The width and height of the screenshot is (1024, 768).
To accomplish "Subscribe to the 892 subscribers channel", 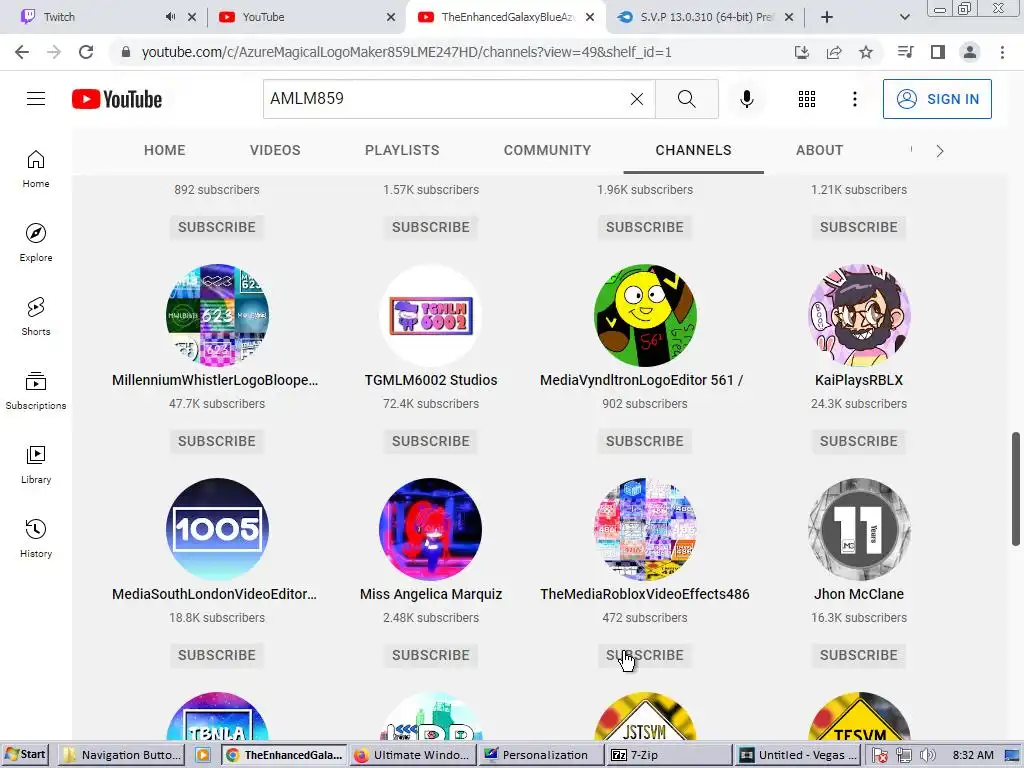I will (x=217, y=227).
